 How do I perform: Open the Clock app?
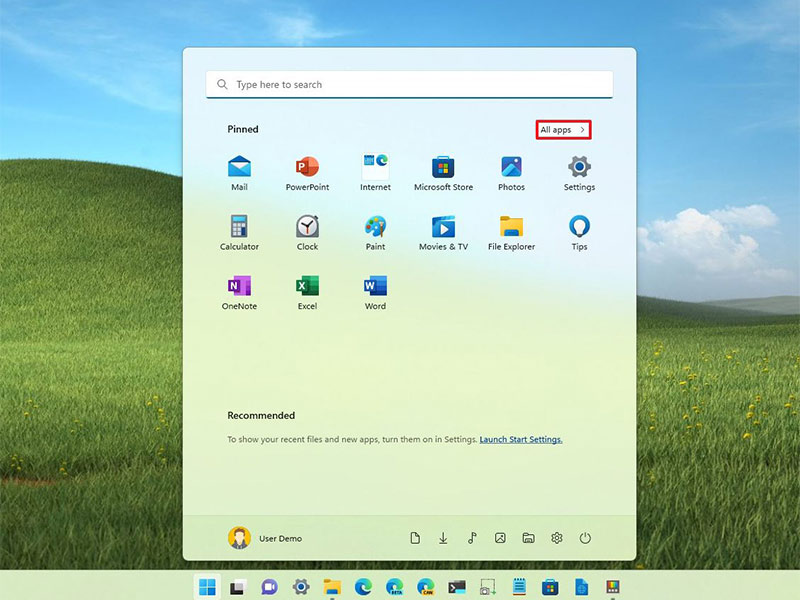307,233
